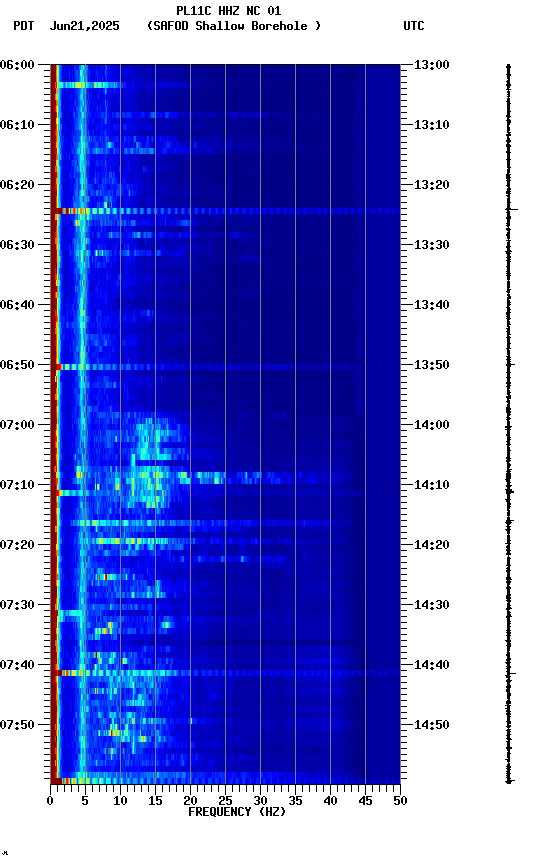Click the 14:40 UTC time label
552x864 pixels.
point(432,665)
